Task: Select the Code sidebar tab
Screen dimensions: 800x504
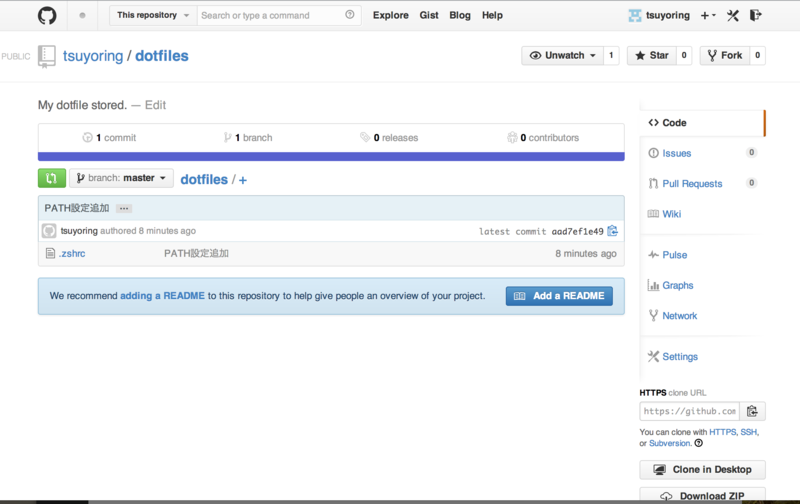Action: pyautogui.click(x=702, y=123)
